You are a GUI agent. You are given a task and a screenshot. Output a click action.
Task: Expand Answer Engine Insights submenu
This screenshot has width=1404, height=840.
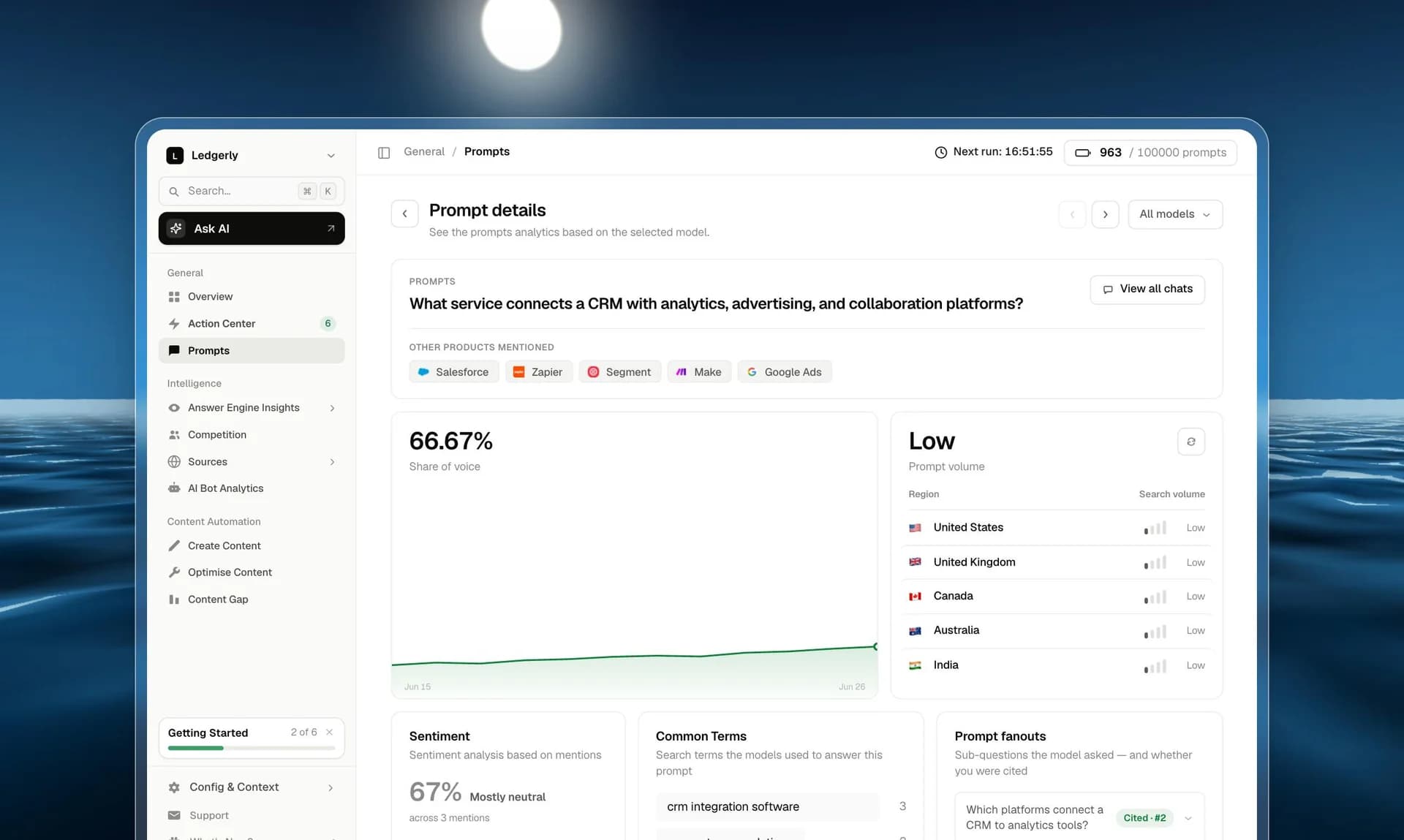[332, 408]
